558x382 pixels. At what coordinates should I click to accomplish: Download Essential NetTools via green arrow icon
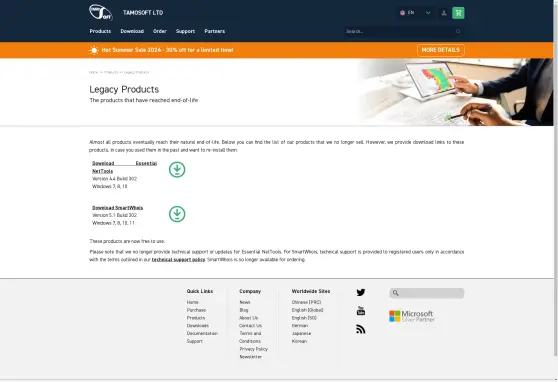pos(177,169)
